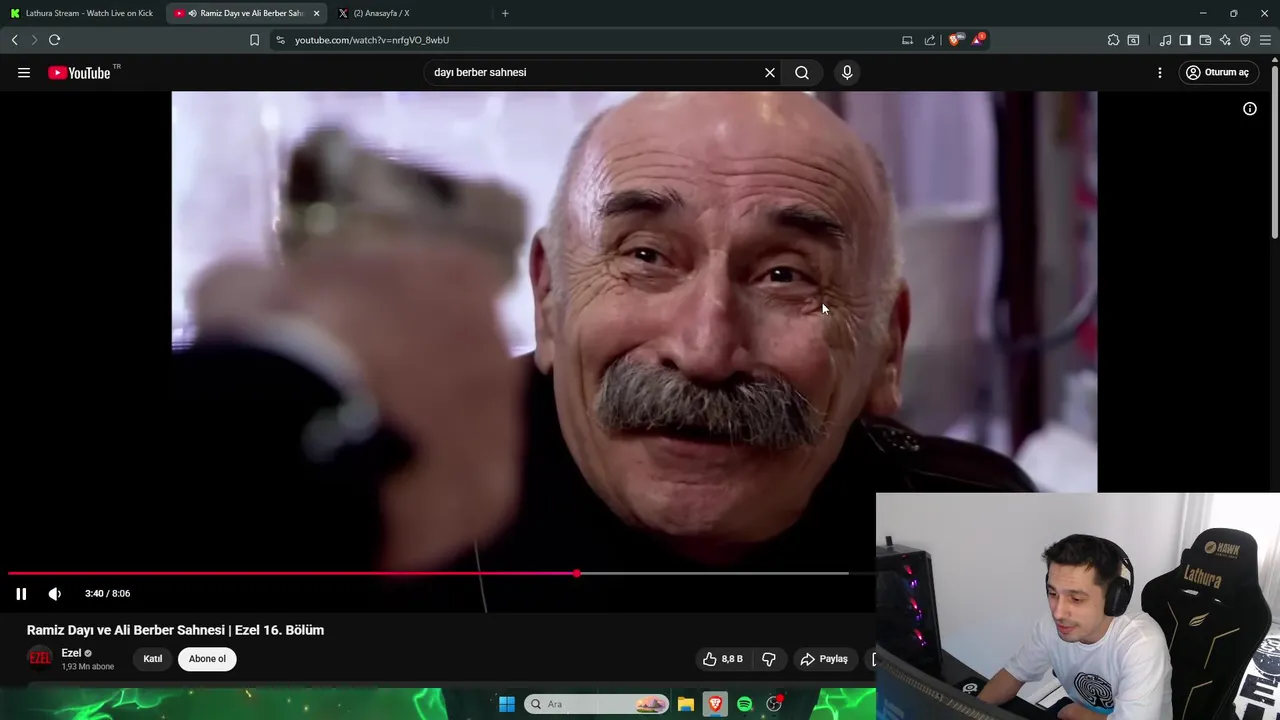
Task: Open File Explorer from taskbar
Action: click(686, 704)
